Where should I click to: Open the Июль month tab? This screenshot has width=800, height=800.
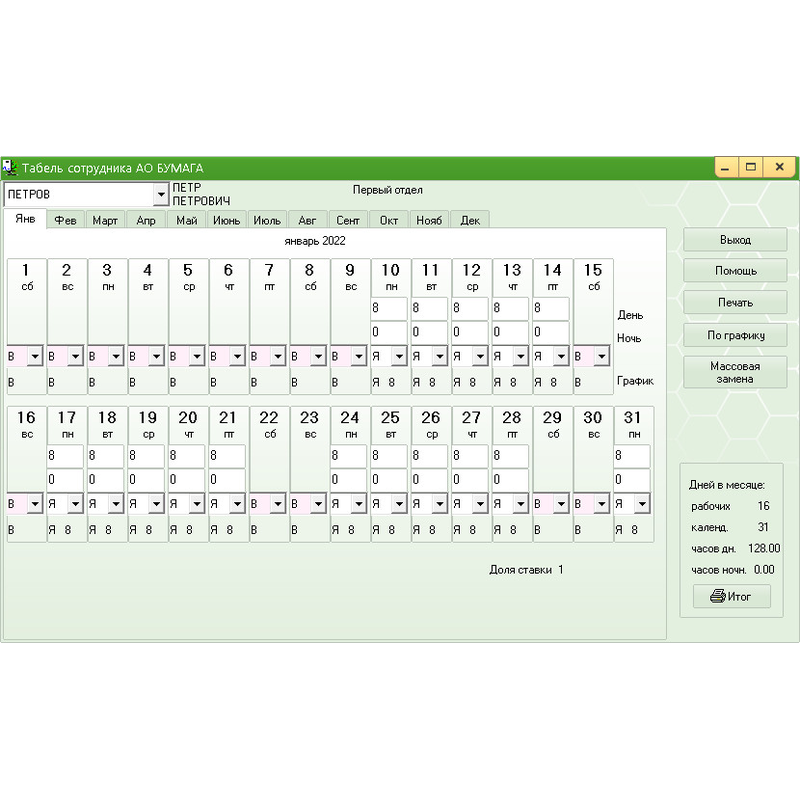(x=267, y=220)
